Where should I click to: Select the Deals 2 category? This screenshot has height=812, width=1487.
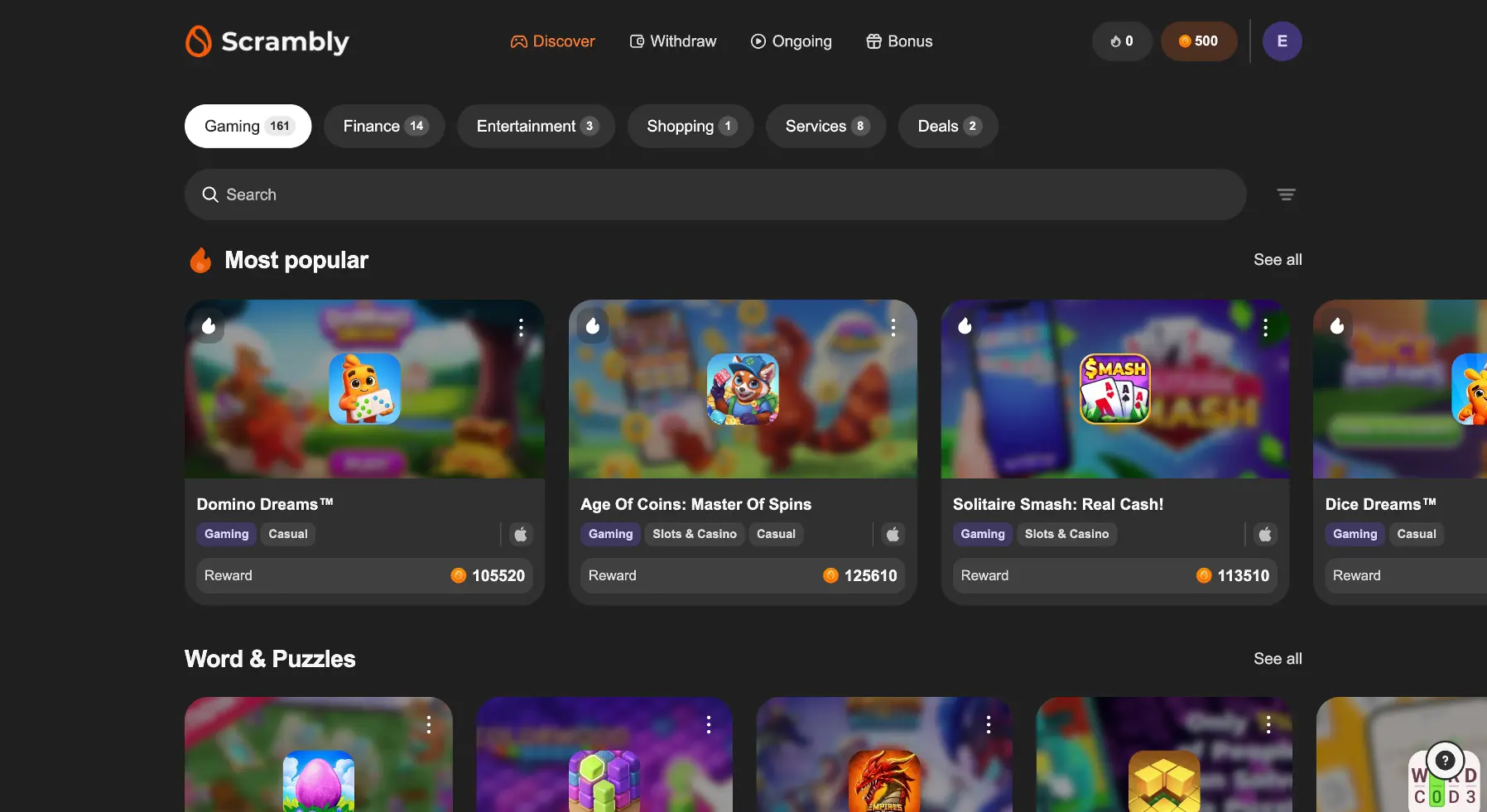[x=948, y=126]
